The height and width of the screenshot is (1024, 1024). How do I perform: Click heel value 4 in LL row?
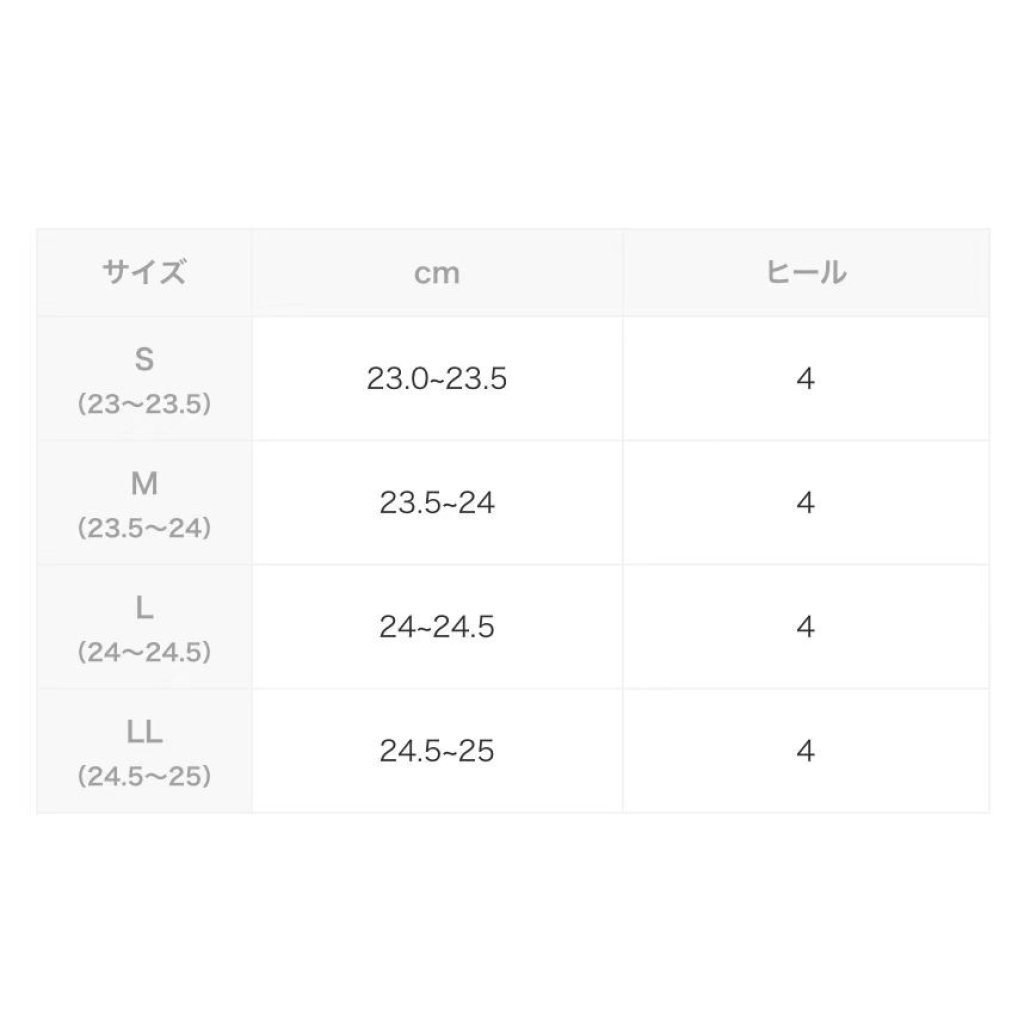click(x=806, y=751)
